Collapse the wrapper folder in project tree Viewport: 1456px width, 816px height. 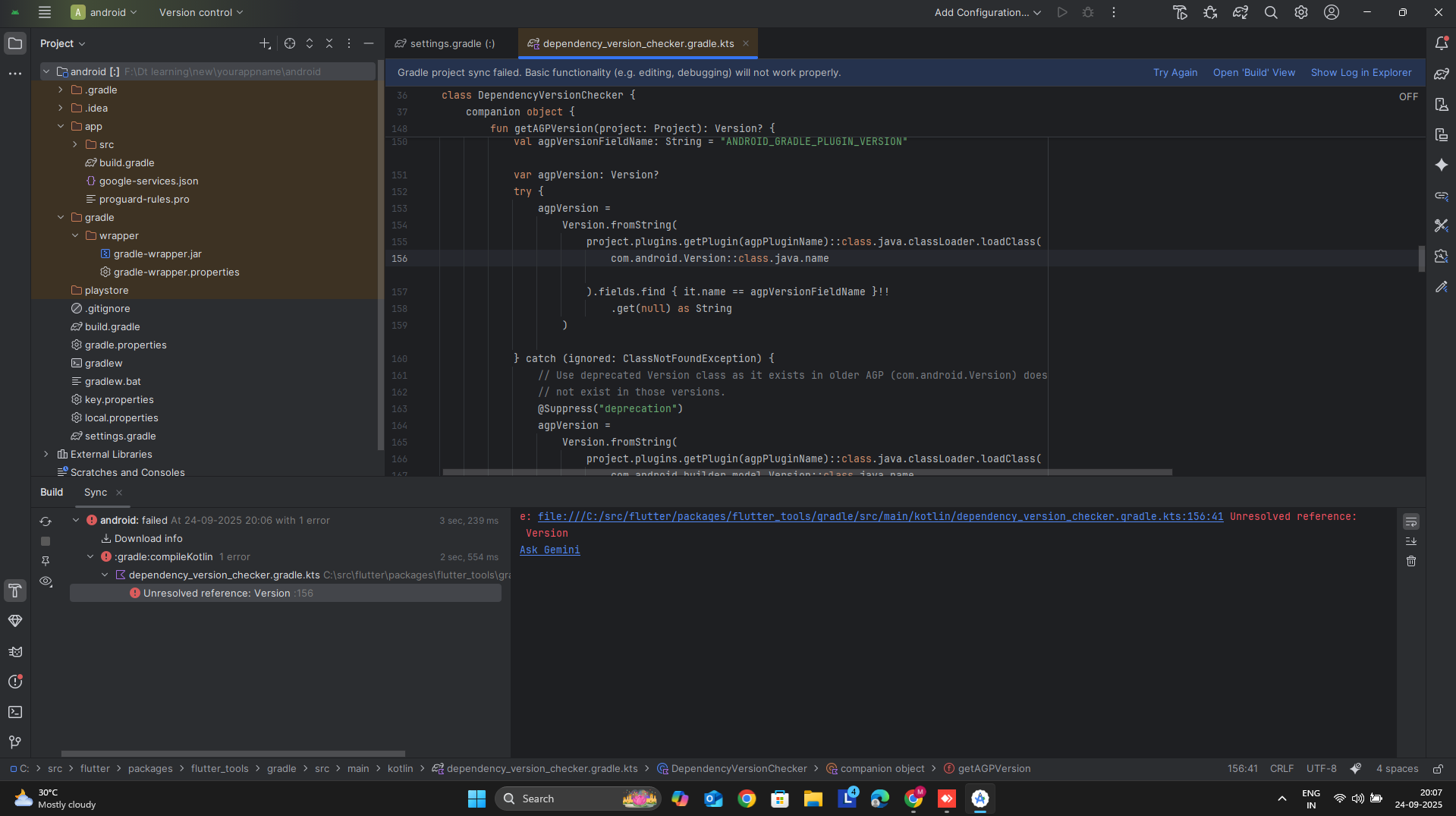tap(75, 236)
